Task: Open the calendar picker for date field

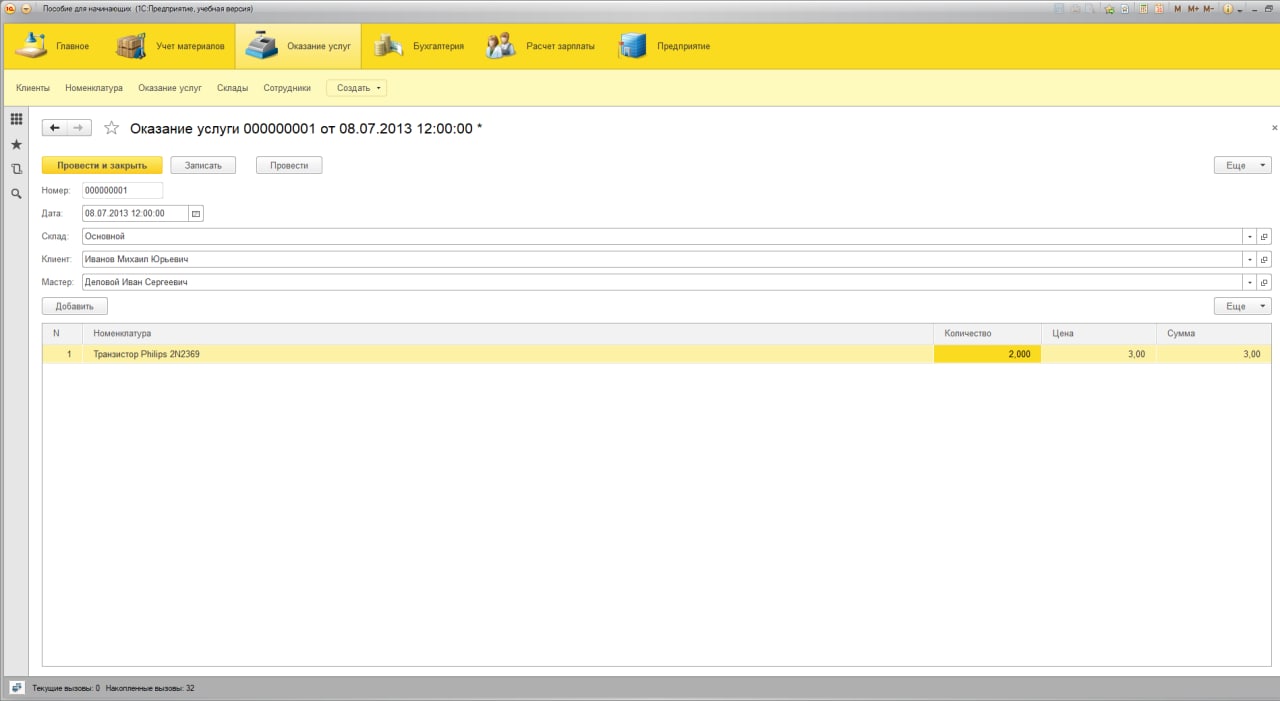Action: click(x=196, y=213)
